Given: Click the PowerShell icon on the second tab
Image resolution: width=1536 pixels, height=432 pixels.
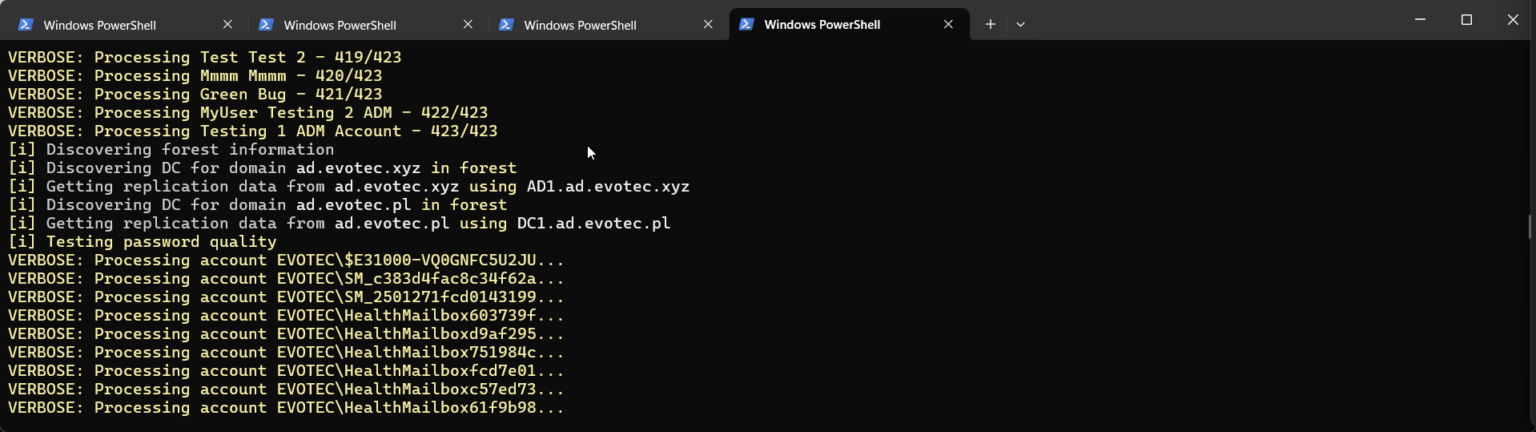Looking at the screenshot, I should click(x=266, y=25).
